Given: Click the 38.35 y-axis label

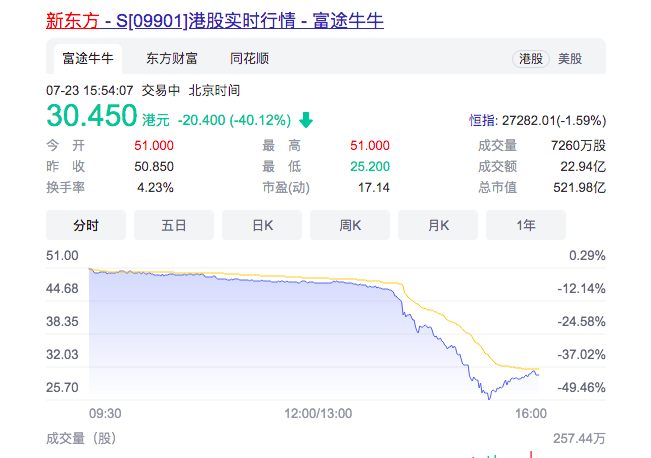Looking at the screenshot, I should pos(62,321).
